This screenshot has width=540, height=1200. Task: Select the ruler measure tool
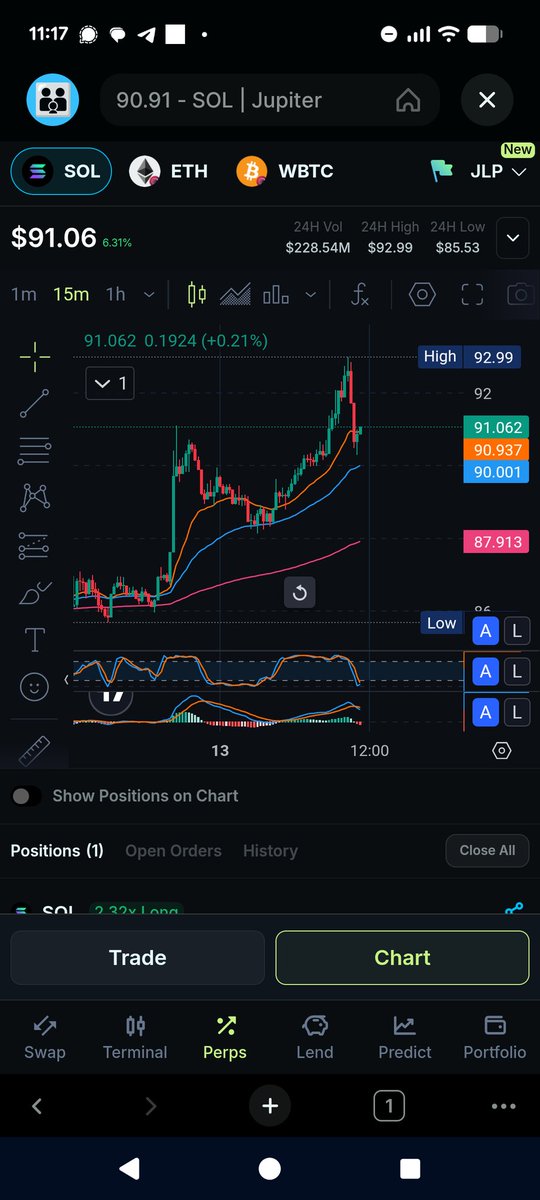[x=35, y=749]
